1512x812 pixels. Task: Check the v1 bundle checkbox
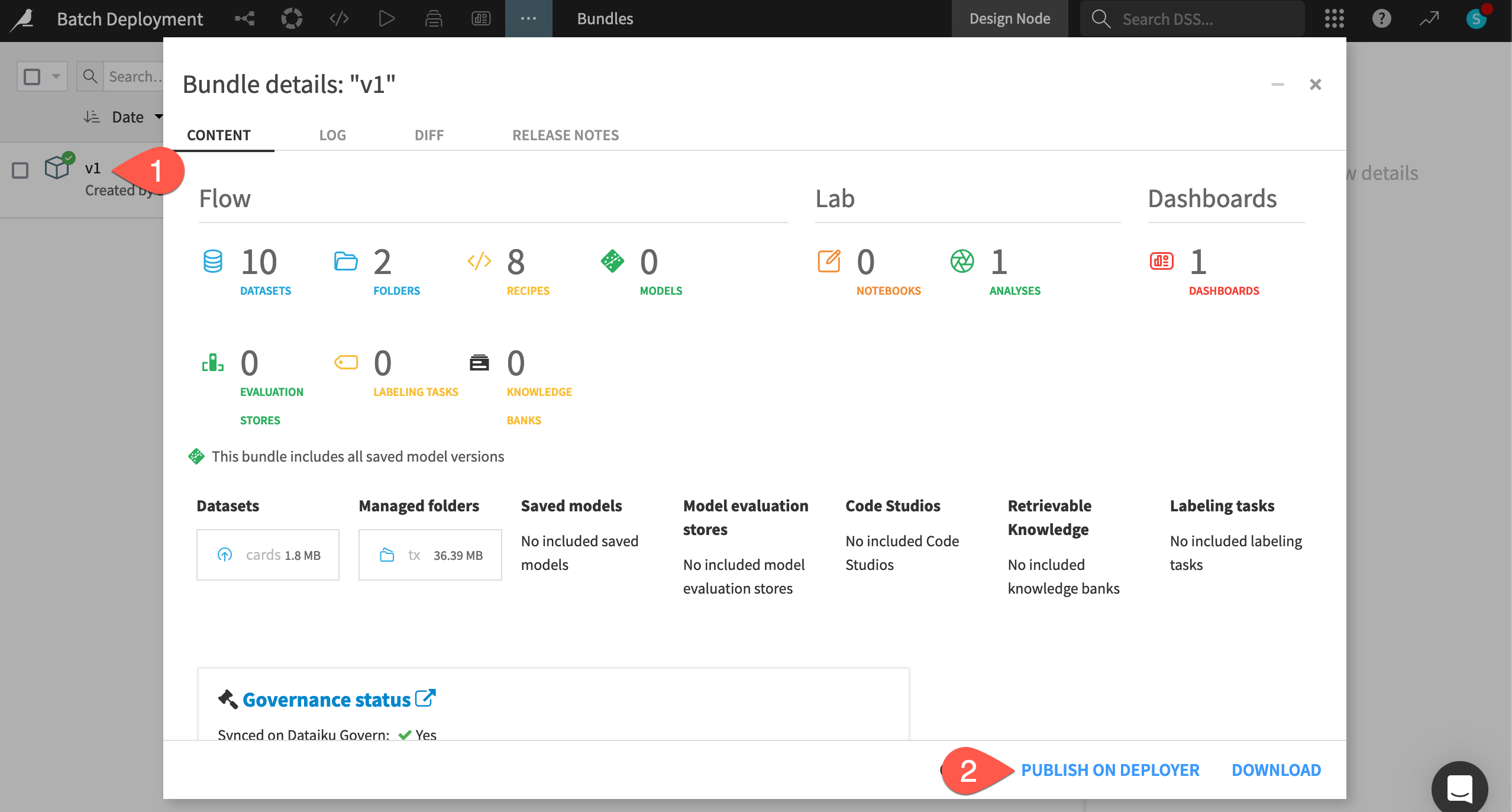click(21, 170)
